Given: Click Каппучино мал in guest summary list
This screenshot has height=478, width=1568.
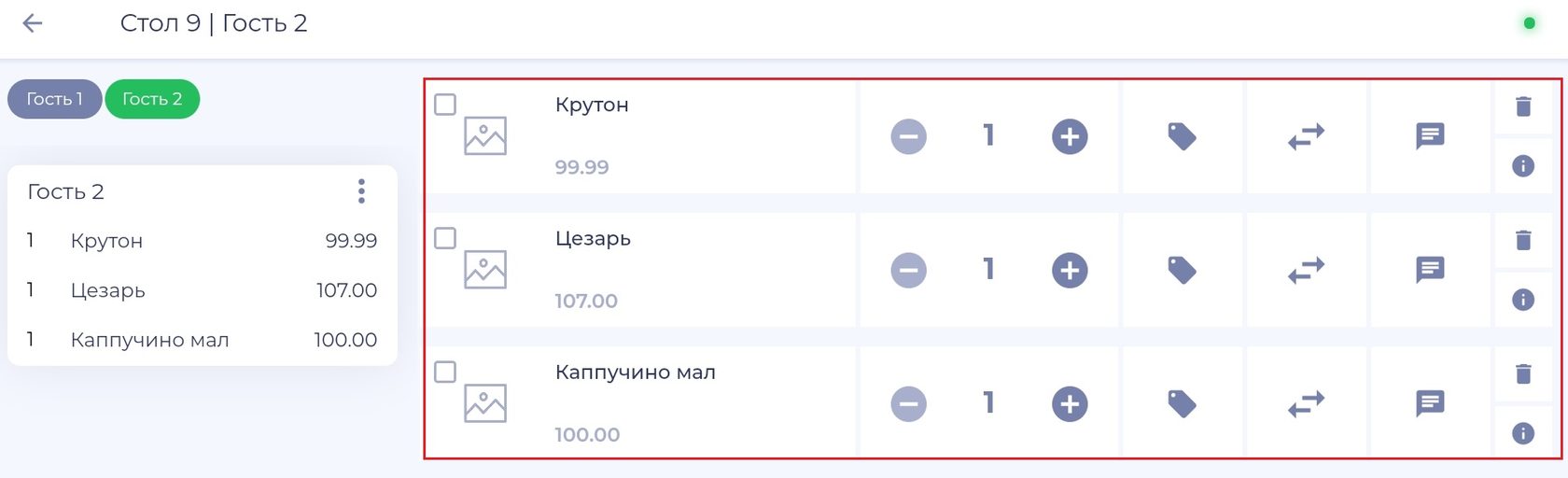Looking at the screenshot, I should click(x=202, y=340).
